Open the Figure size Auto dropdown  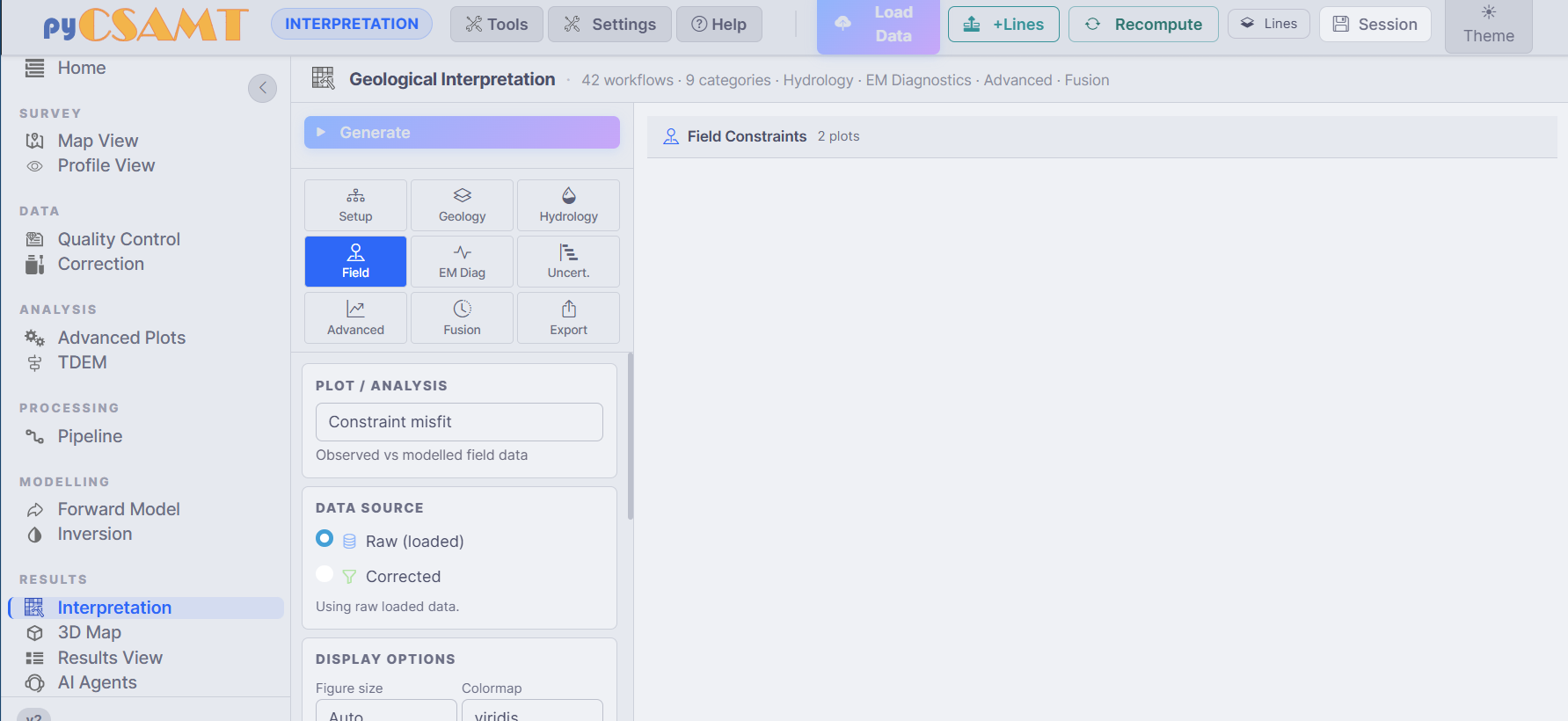(x=386, y=710)
